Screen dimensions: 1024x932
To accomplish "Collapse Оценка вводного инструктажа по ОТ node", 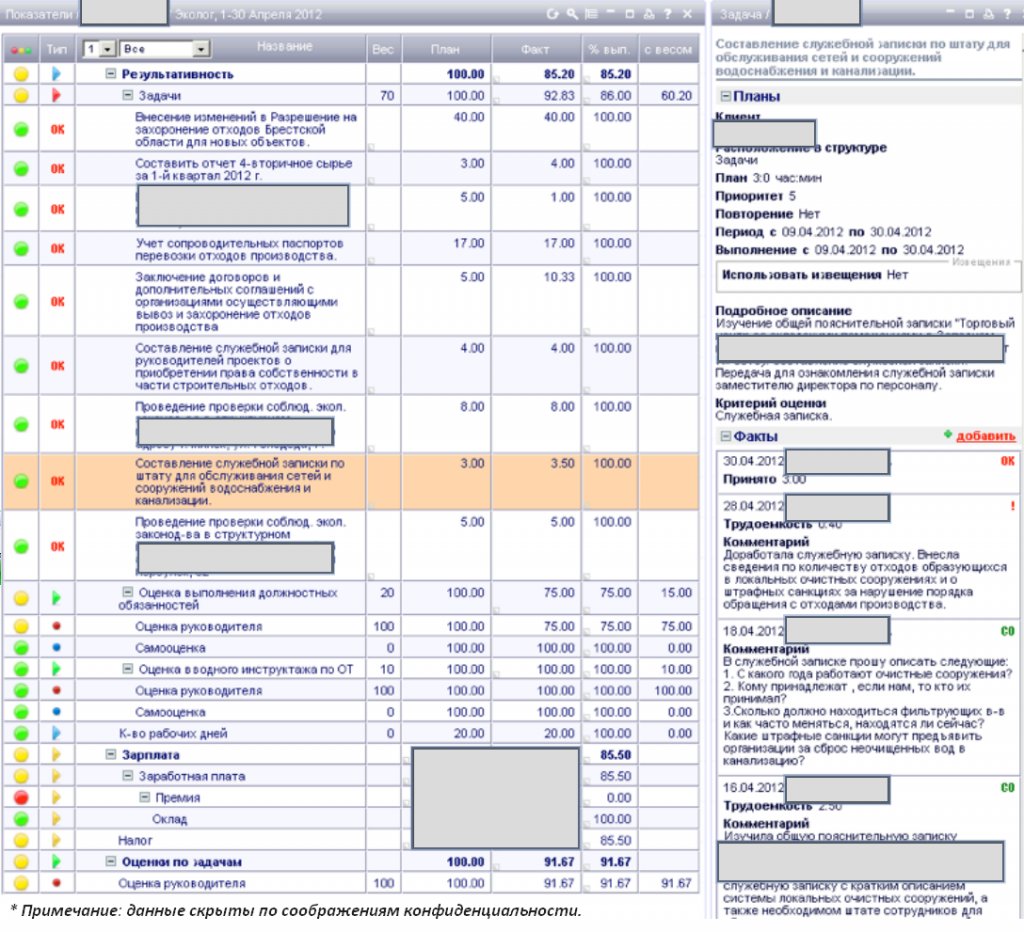I will (x=128, y=669).
